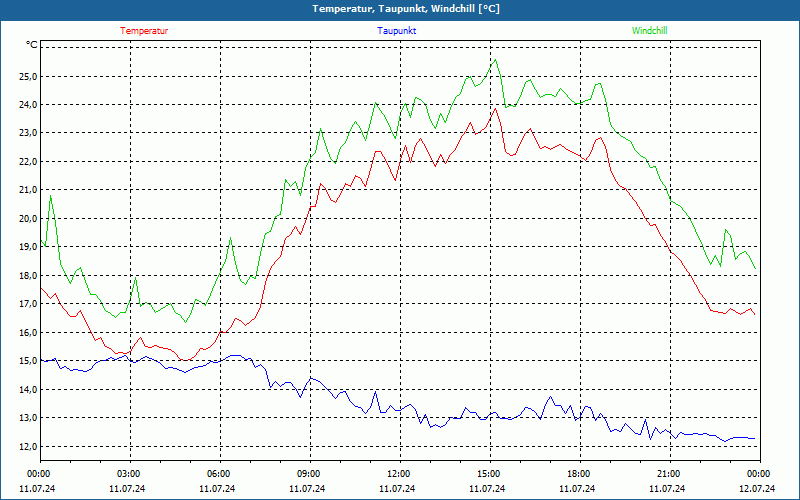The image size is (800, 500).
Task: Click the 03:00 time axis label
Action: click(x=130, y=474)
